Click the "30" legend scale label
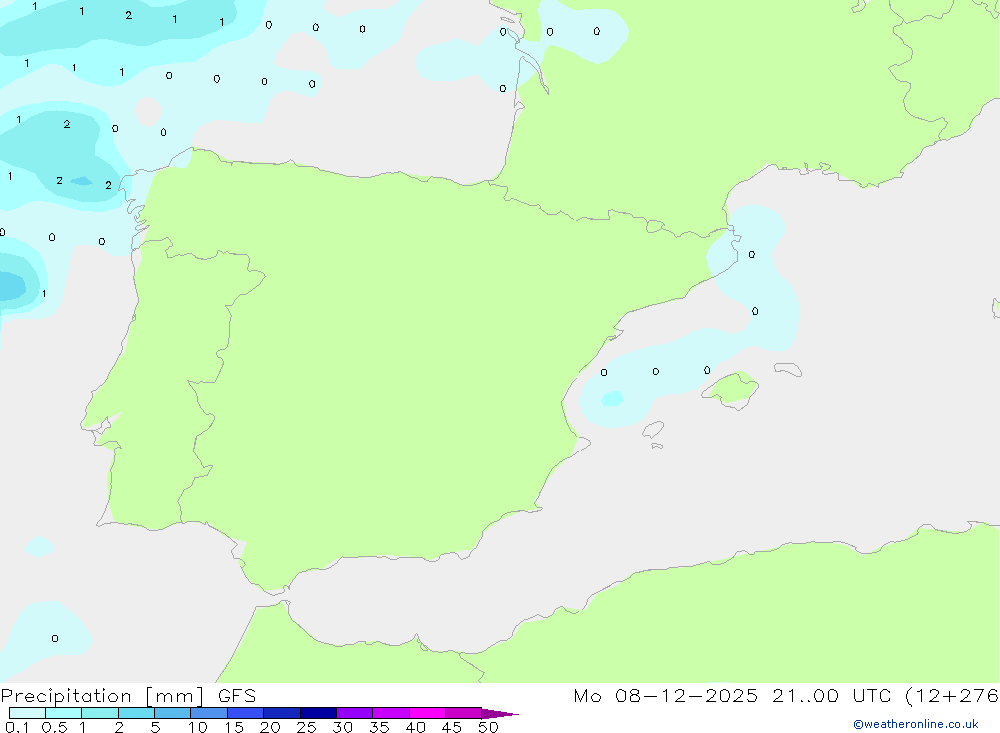Image resolution: width=1000 pixels, height=733 pixels. coord(343,727)
